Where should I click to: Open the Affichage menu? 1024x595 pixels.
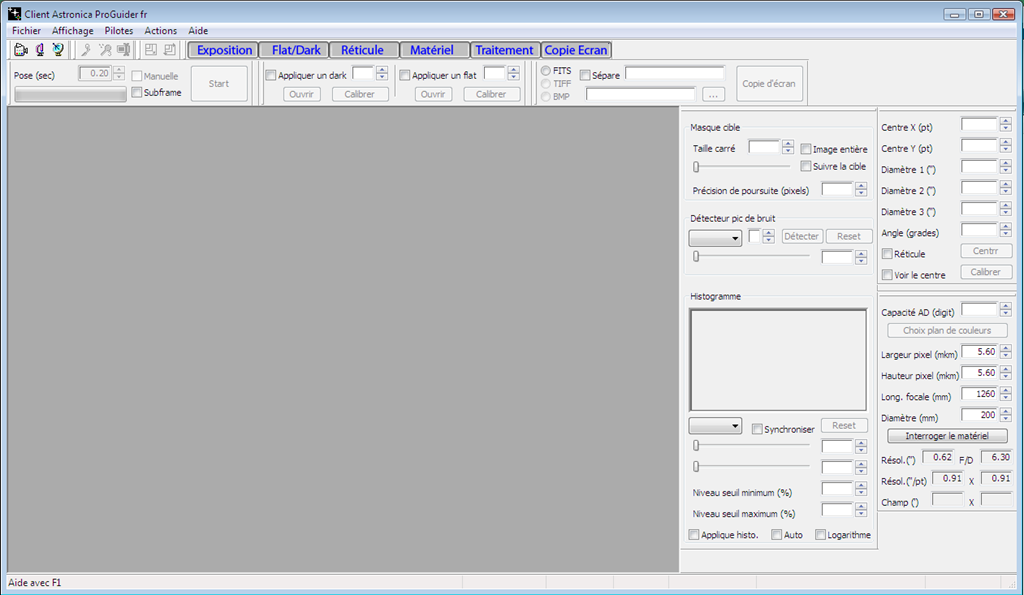pyautogui.click(x=72, y=31)
